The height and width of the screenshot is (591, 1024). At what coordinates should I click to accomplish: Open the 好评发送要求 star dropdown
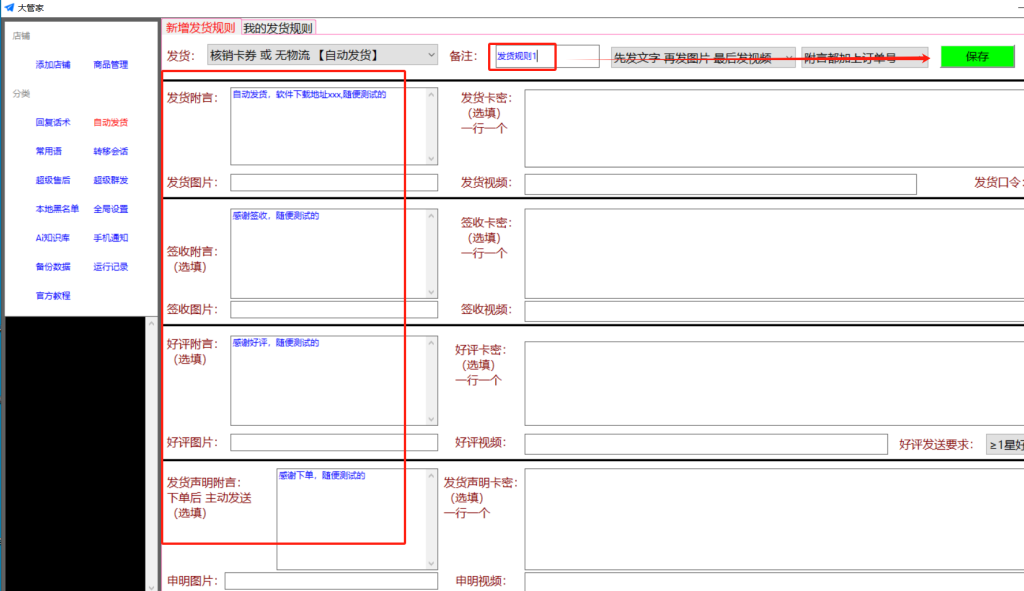click(1005, 445)
